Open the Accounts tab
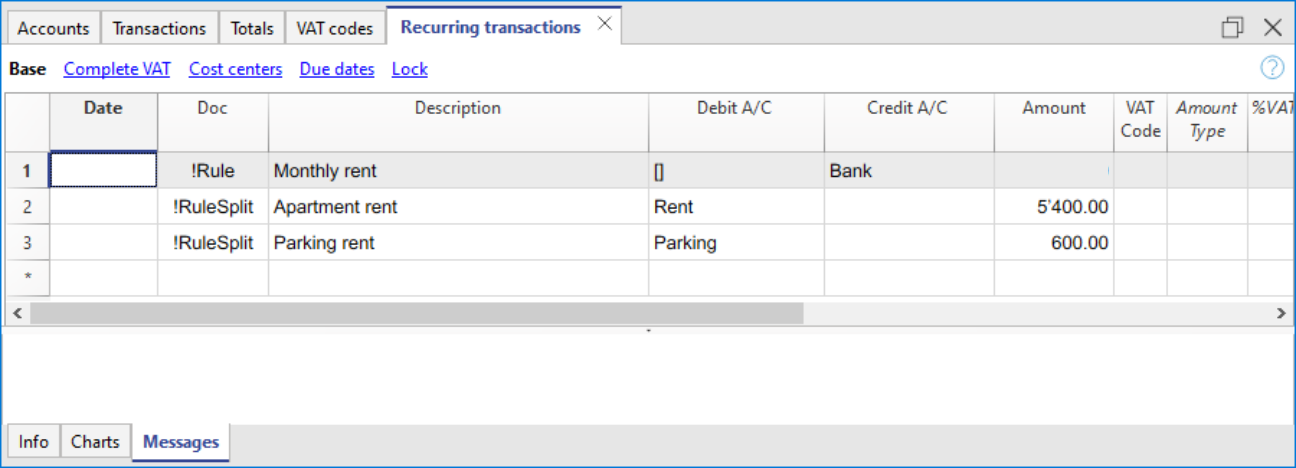 [x=54, y=28]
